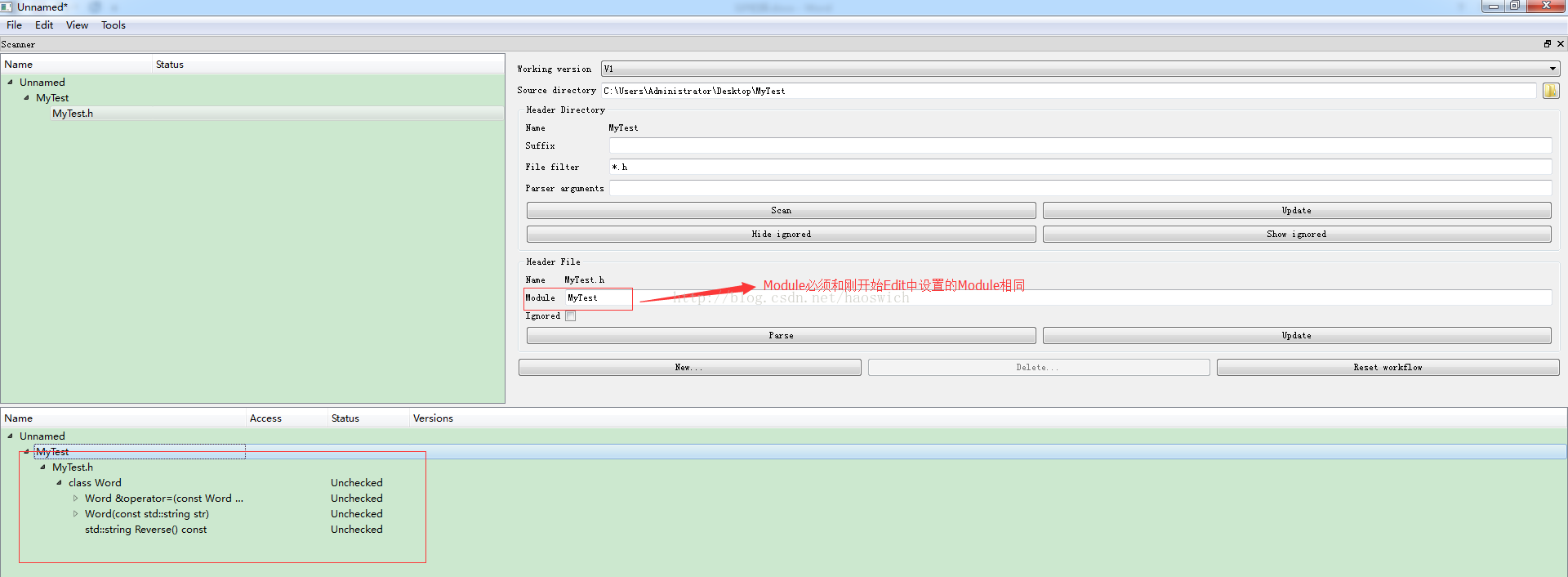Browse for source directory folder icon
Image resolution: width=1568 pixels, height=577 pixels.
[x=1551, y=91]
